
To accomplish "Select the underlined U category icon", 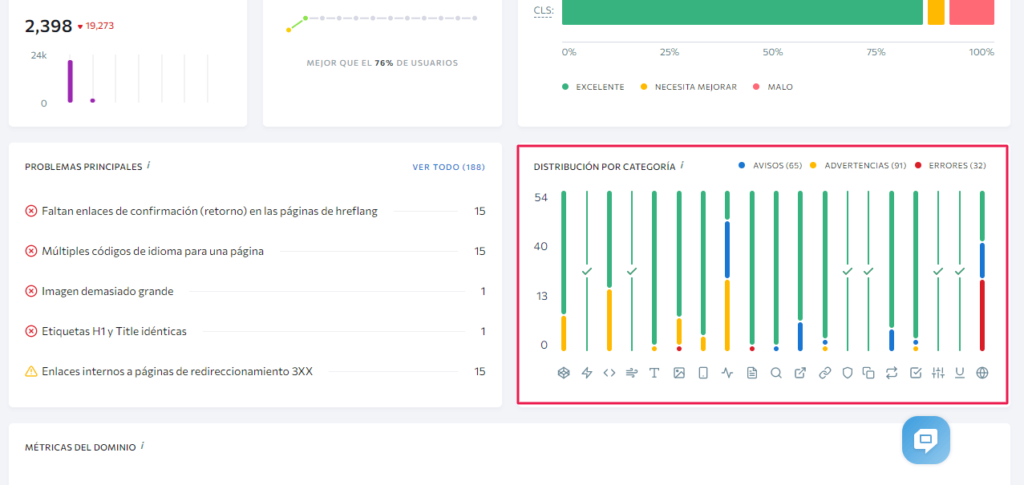I will [960, 373].
